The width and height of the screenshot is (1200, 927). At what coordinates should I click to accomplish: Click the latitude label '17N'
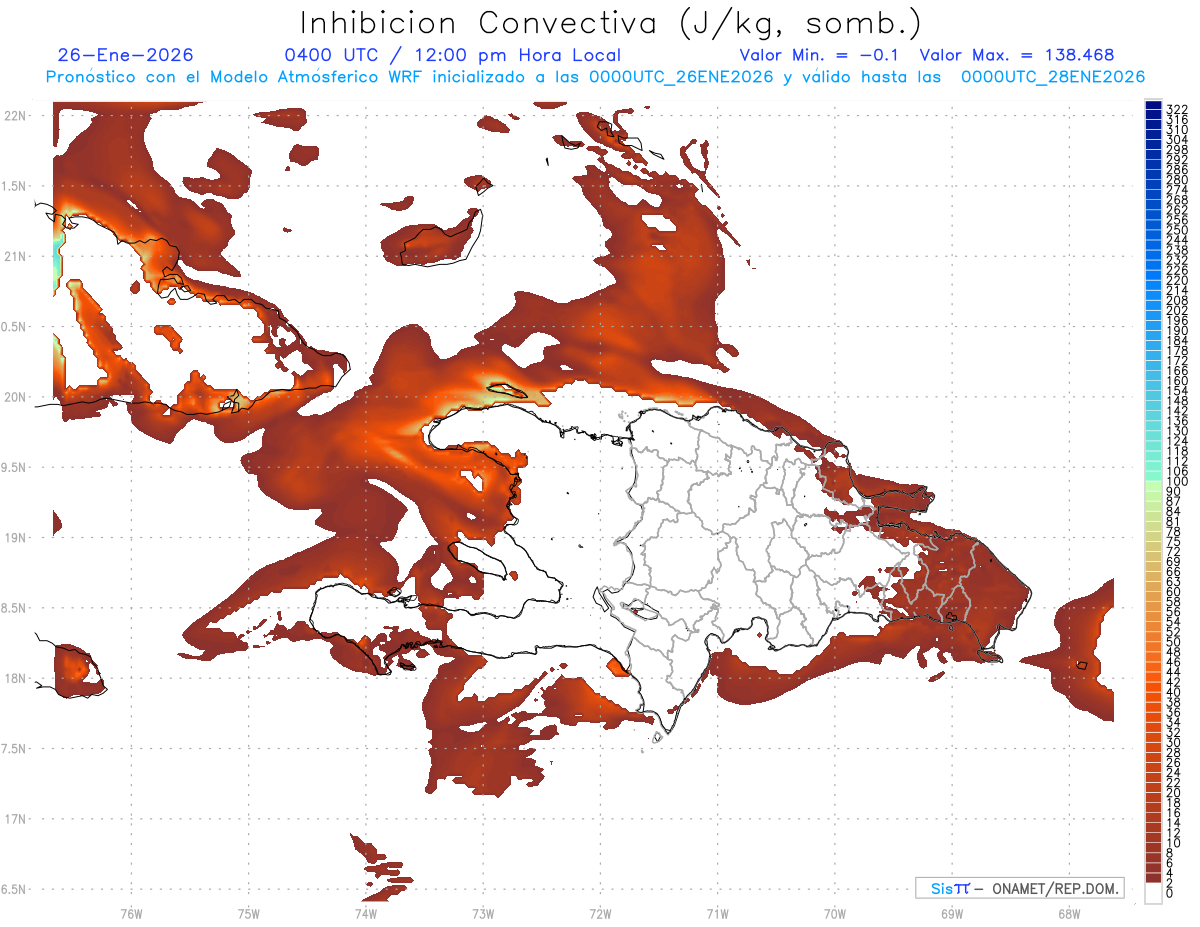click(x=14, y=819)
